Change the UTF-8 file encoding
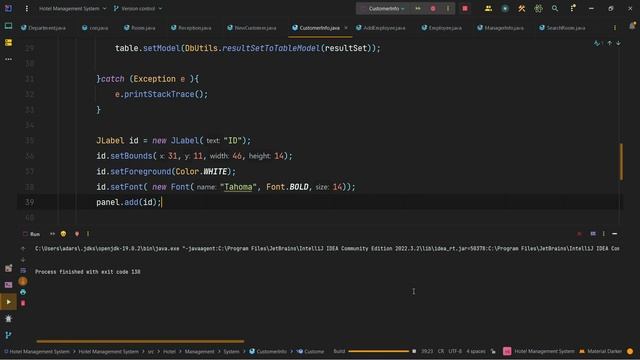Viewport: 640px width, 360px height. 455,351
